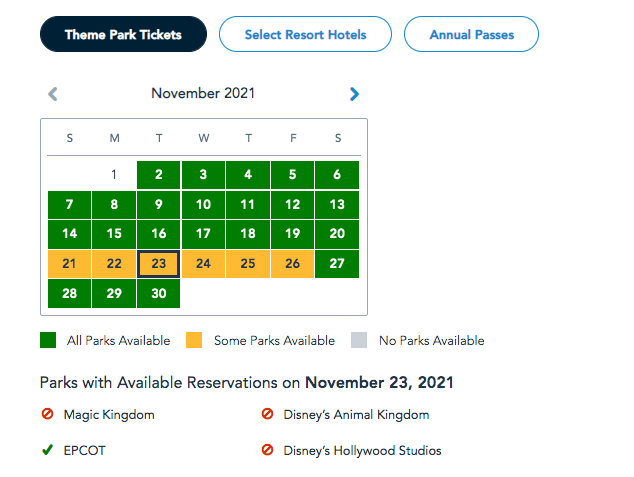Screen dimensions: 634x477
Task: Select November 2 on the calendar
Action: click(158, 175)
